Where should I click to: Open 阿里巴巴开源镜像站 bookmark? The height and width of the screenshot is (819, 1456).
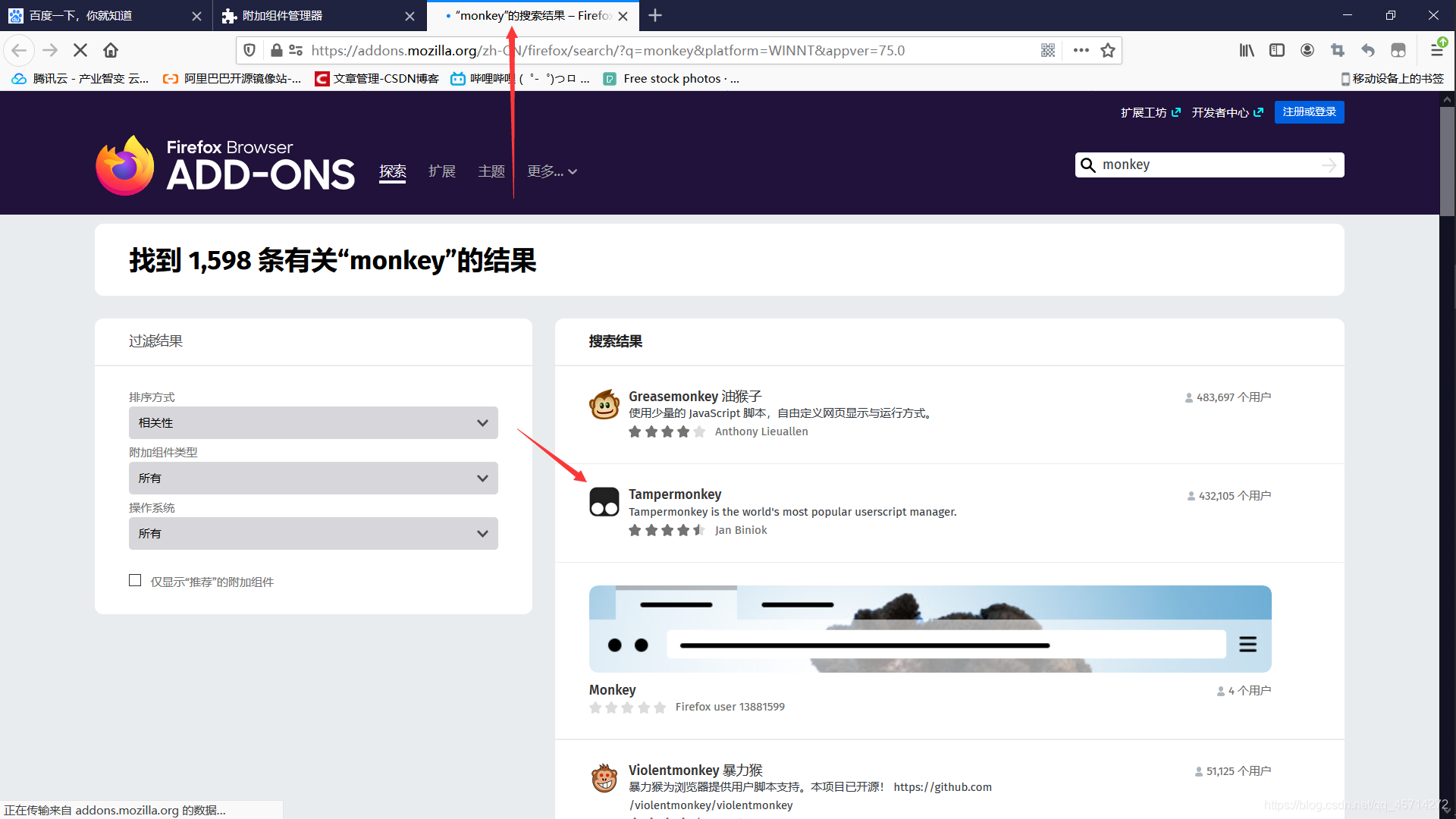232,78
